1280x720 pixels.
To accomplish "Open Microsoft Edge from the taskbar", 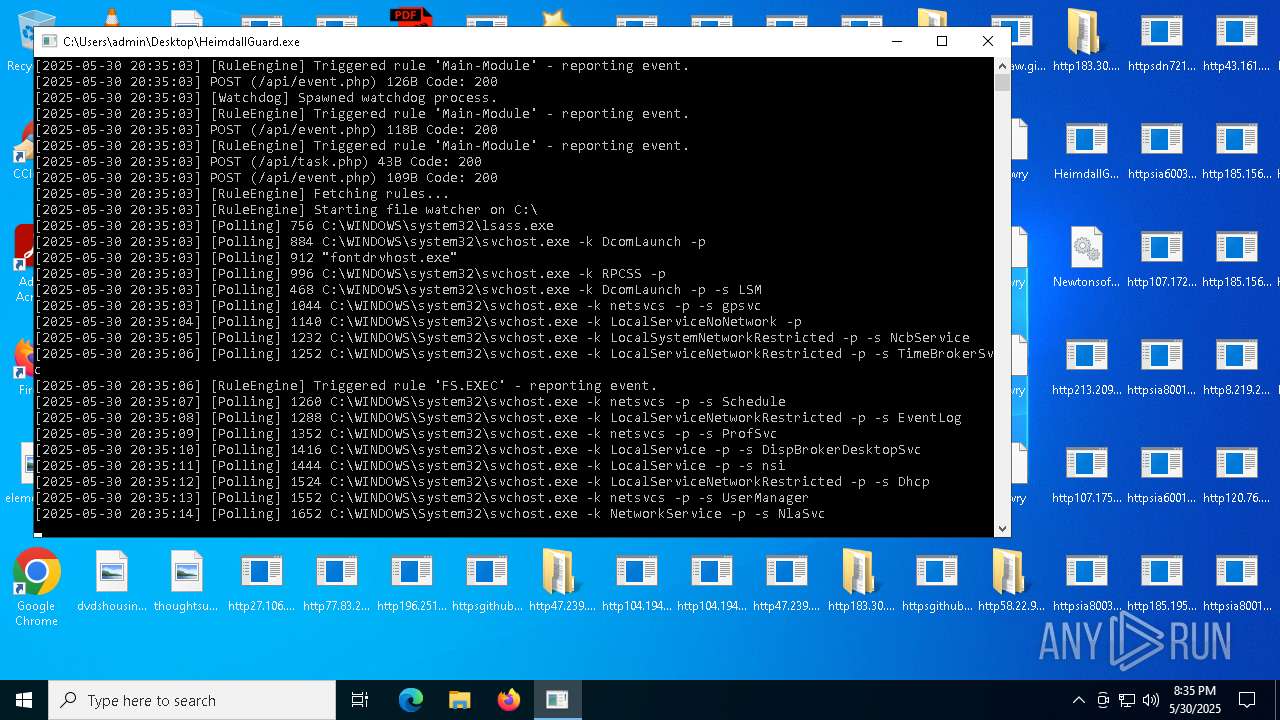I will click(411, 700).
